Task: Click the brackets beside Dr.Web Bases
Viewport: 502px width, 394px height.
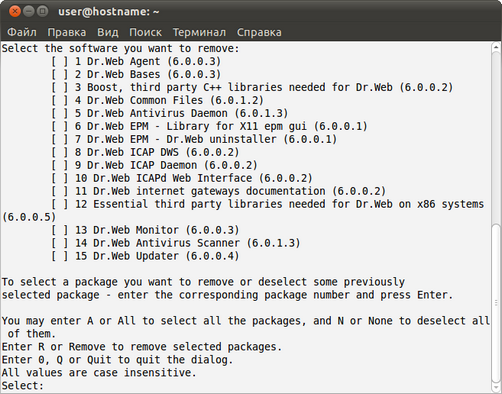Action: pos(60,74)
